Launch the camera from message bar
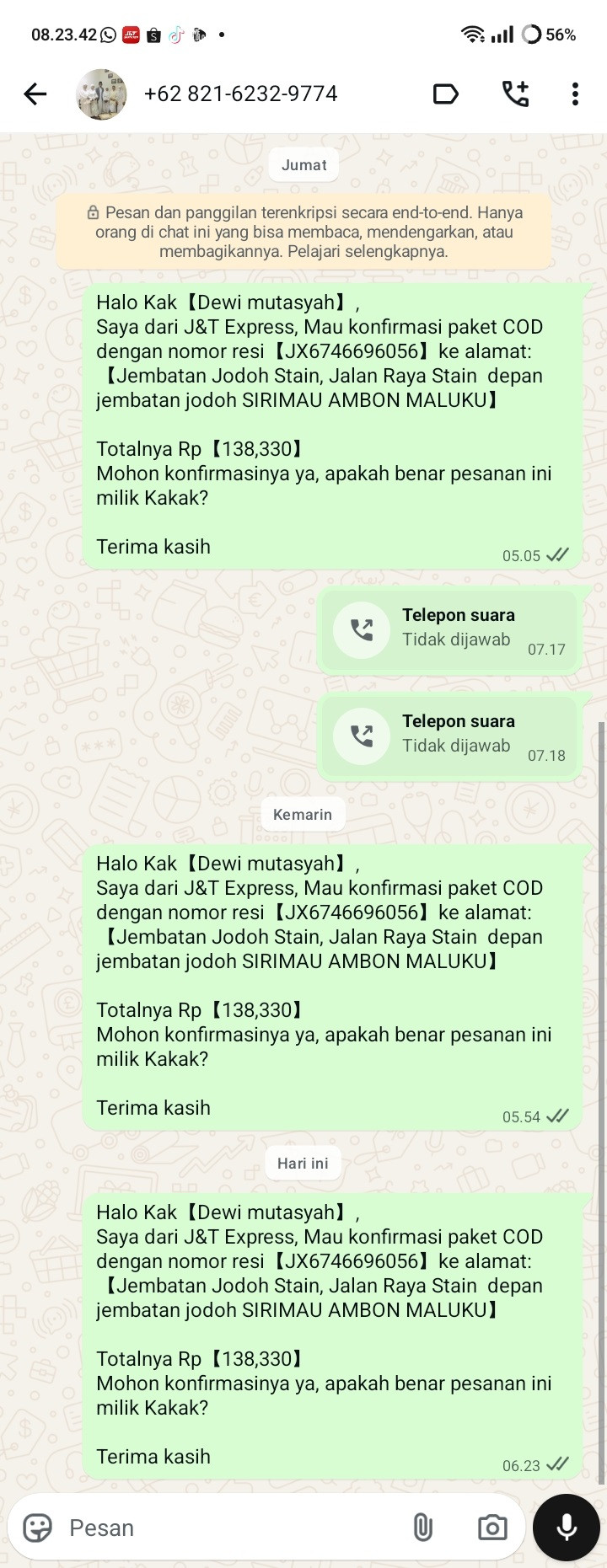Screen dimensions: 607x1568 492,1528
